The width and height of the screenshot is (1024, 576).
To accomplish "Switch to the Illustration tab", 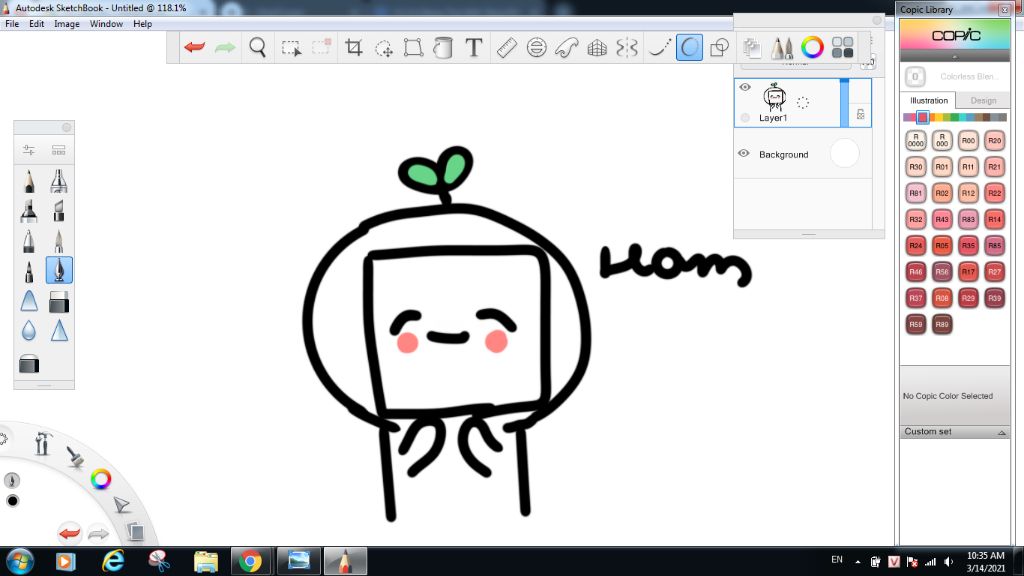I will point(929,101).
